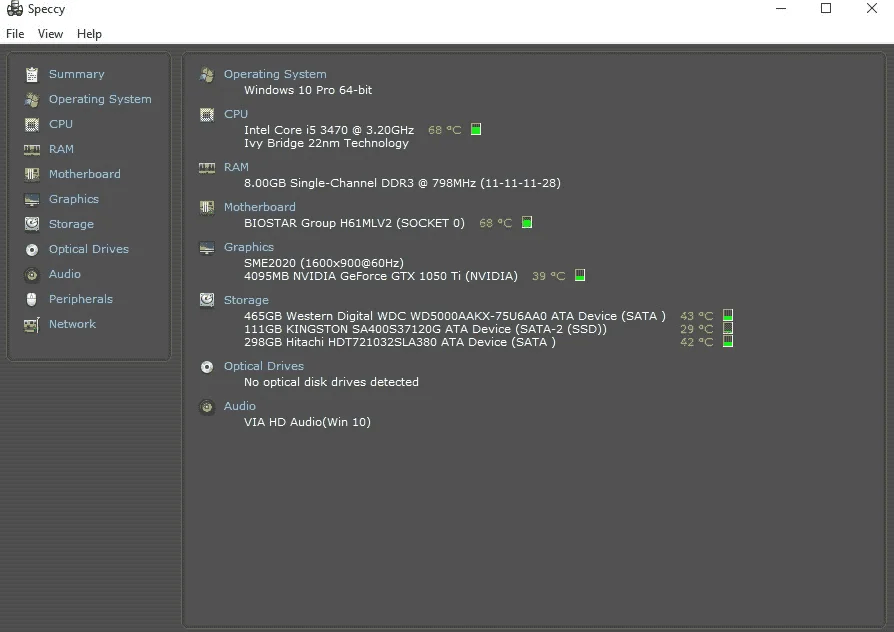
Task: Click the SSD temperature reading 29 °C
Action: pyautogui.click(x=697, y=329)
